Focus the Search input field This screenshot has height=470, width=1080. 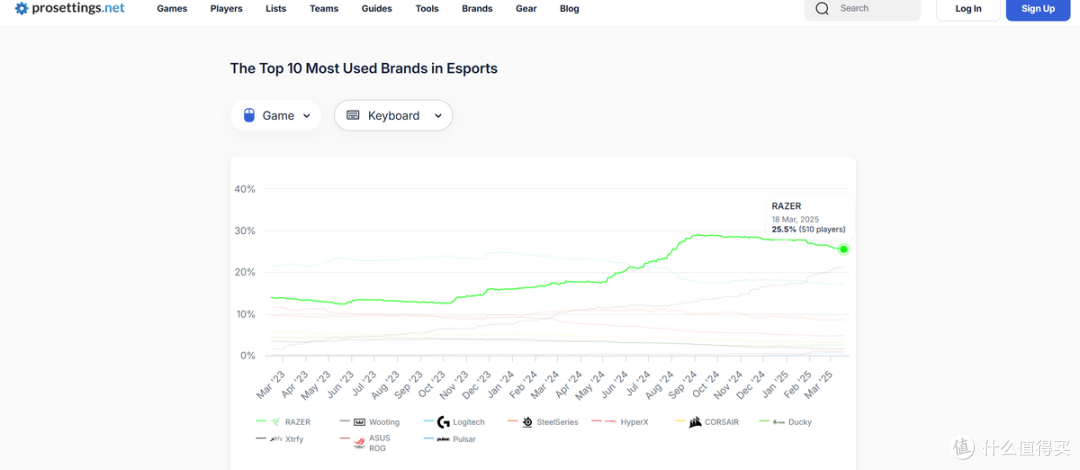pos(875,9)
